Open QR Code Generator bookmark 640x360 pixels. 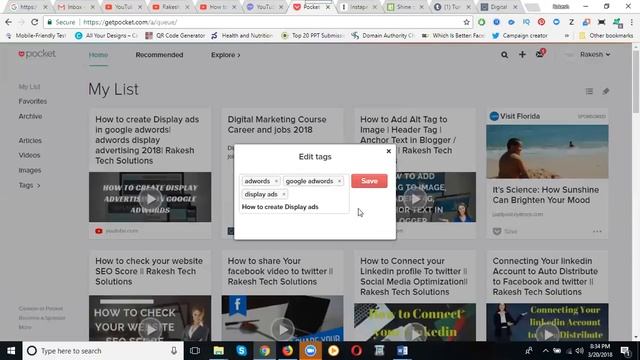pyautogui.click(x=176, y=36)
